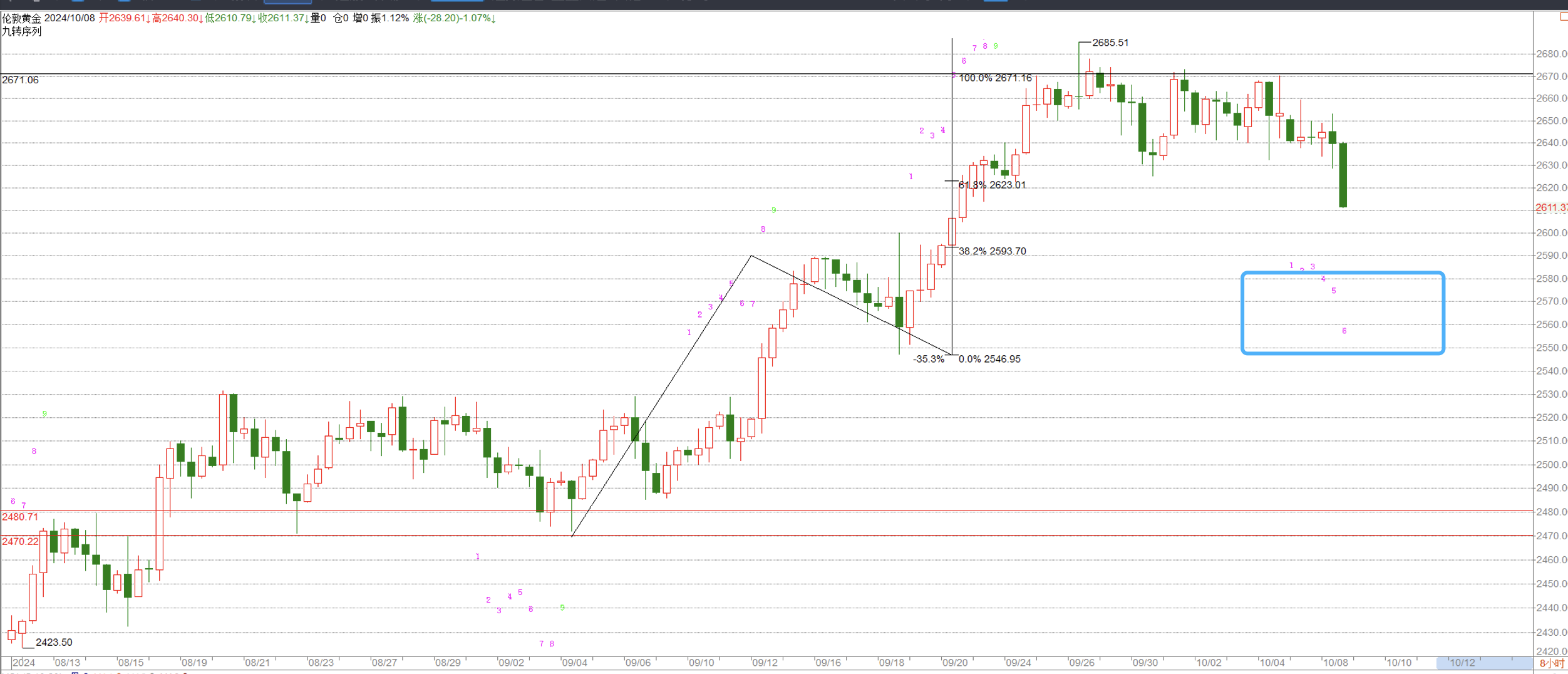This screenshot has width=1568, height=674.
Task: Click the 08/19 date on time axis
Action: point(194,663)
